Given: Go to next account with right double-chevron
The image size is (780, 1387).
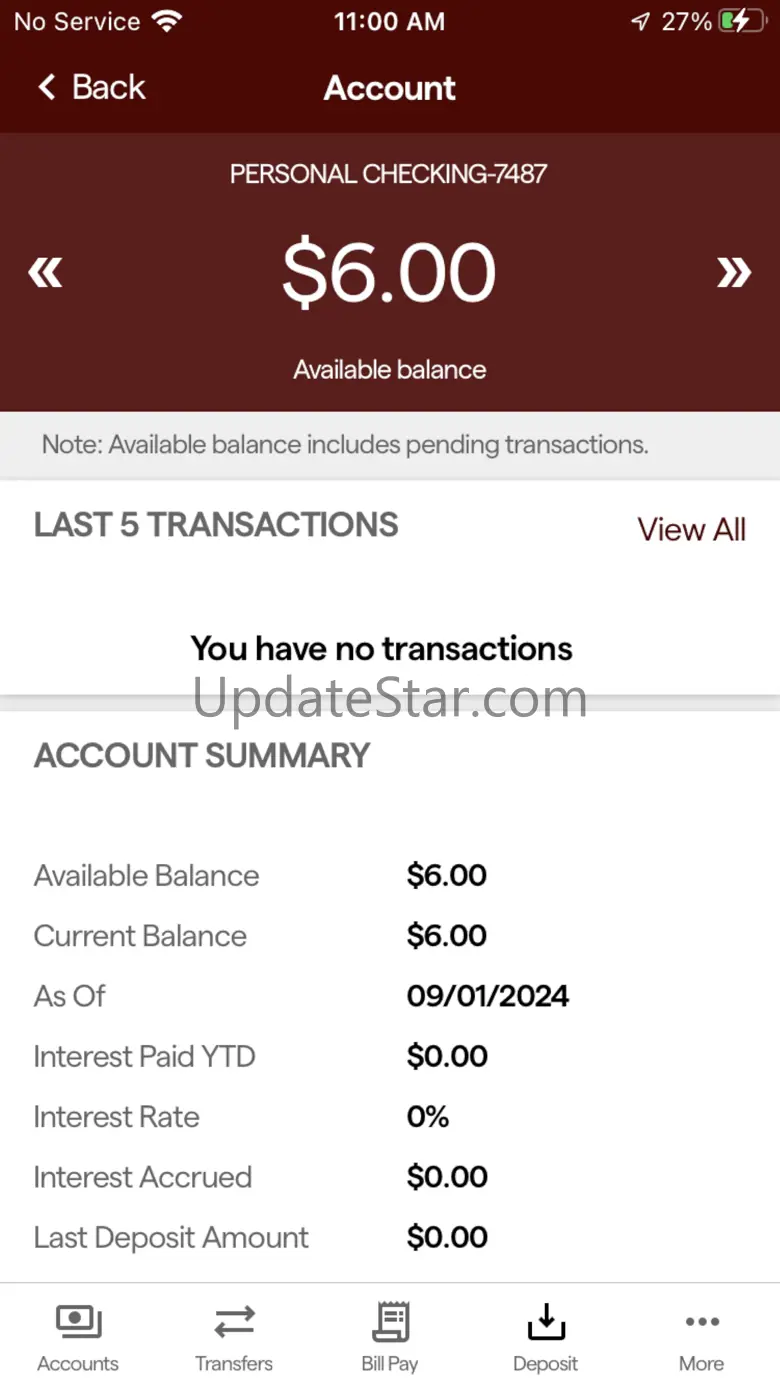Looking at the screenshot, I should 733,272.
